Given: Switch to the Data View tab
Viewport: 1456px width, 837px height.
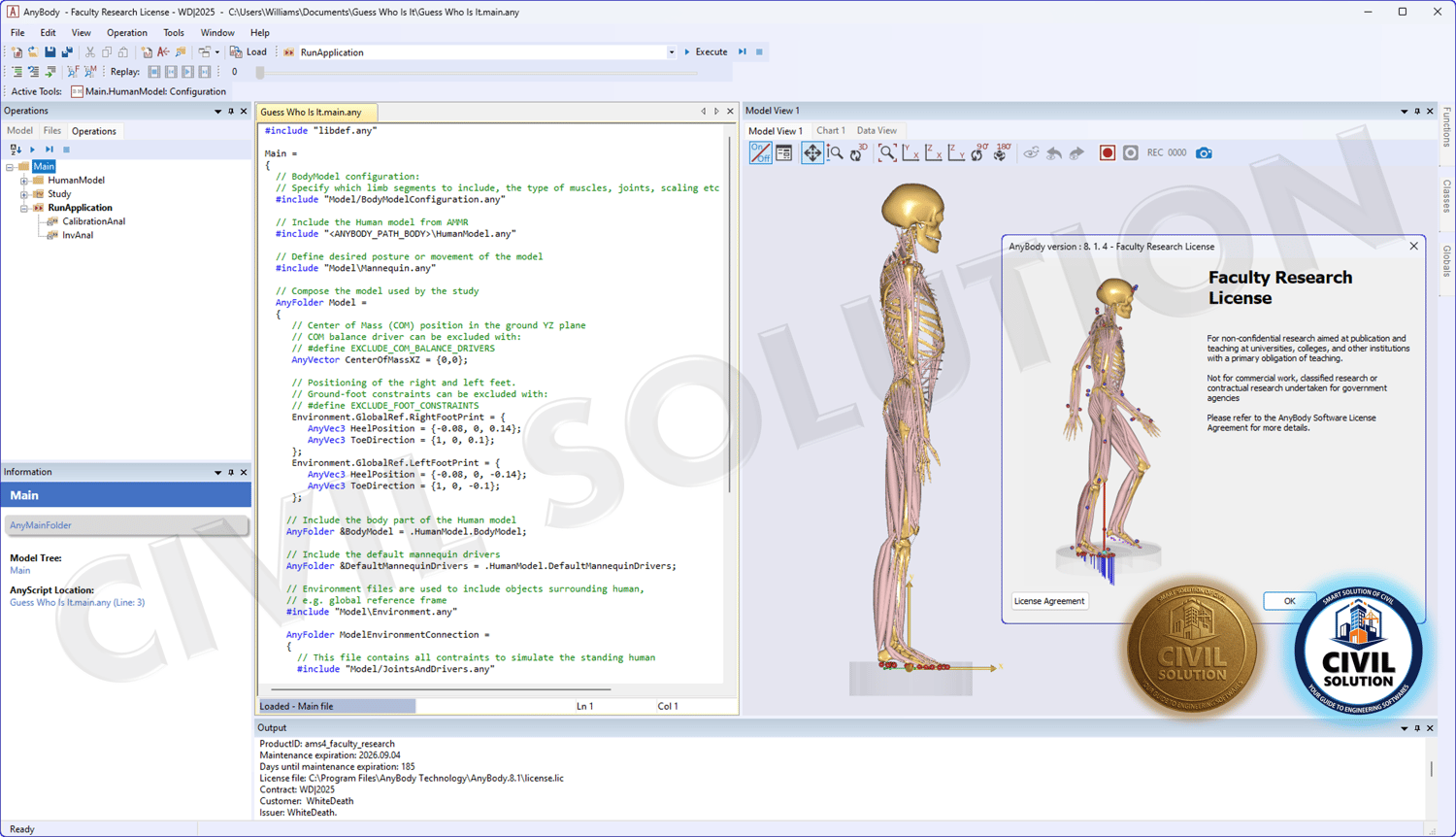Looking at the screenshot, I should pyautogui.click(x=877, y=131).
